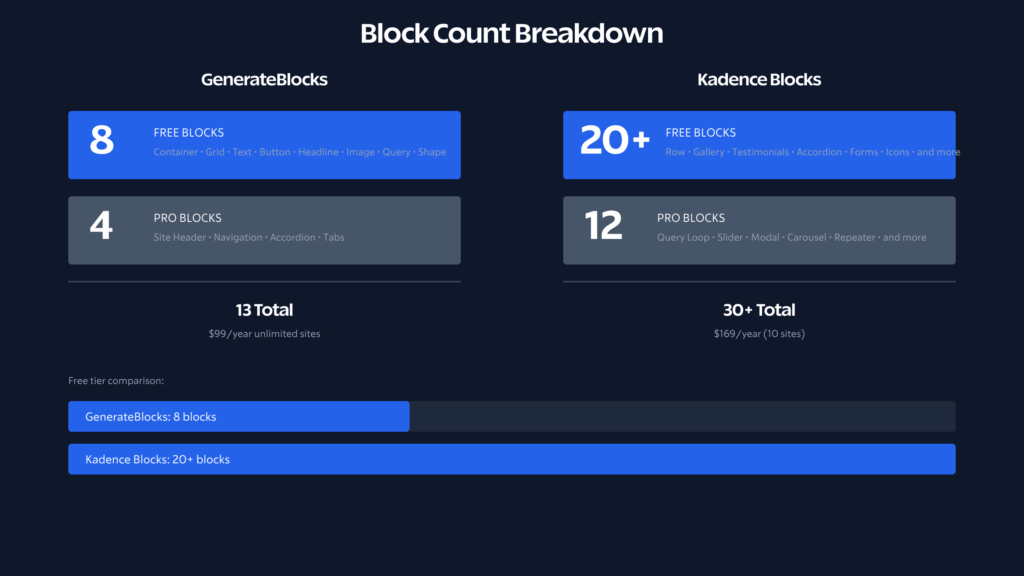Select the GenerateBlocks column heading

pos(264,80)
